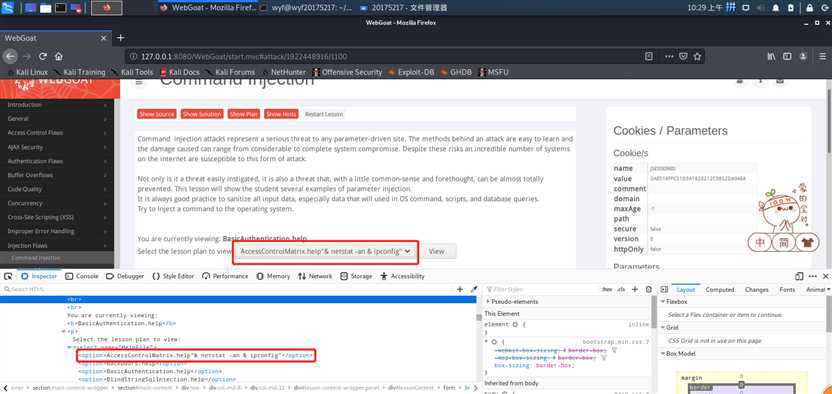Click the Restart Lesson link

point(324,114)
